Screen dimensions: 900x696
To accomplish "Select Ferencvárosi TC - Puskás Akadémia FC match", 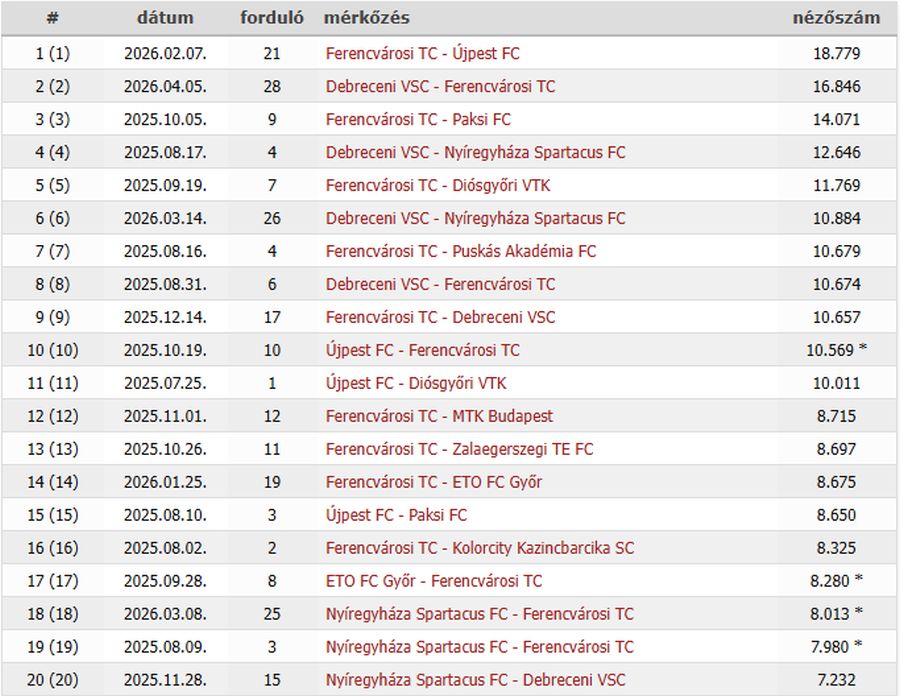I will (x=460, y=251).
